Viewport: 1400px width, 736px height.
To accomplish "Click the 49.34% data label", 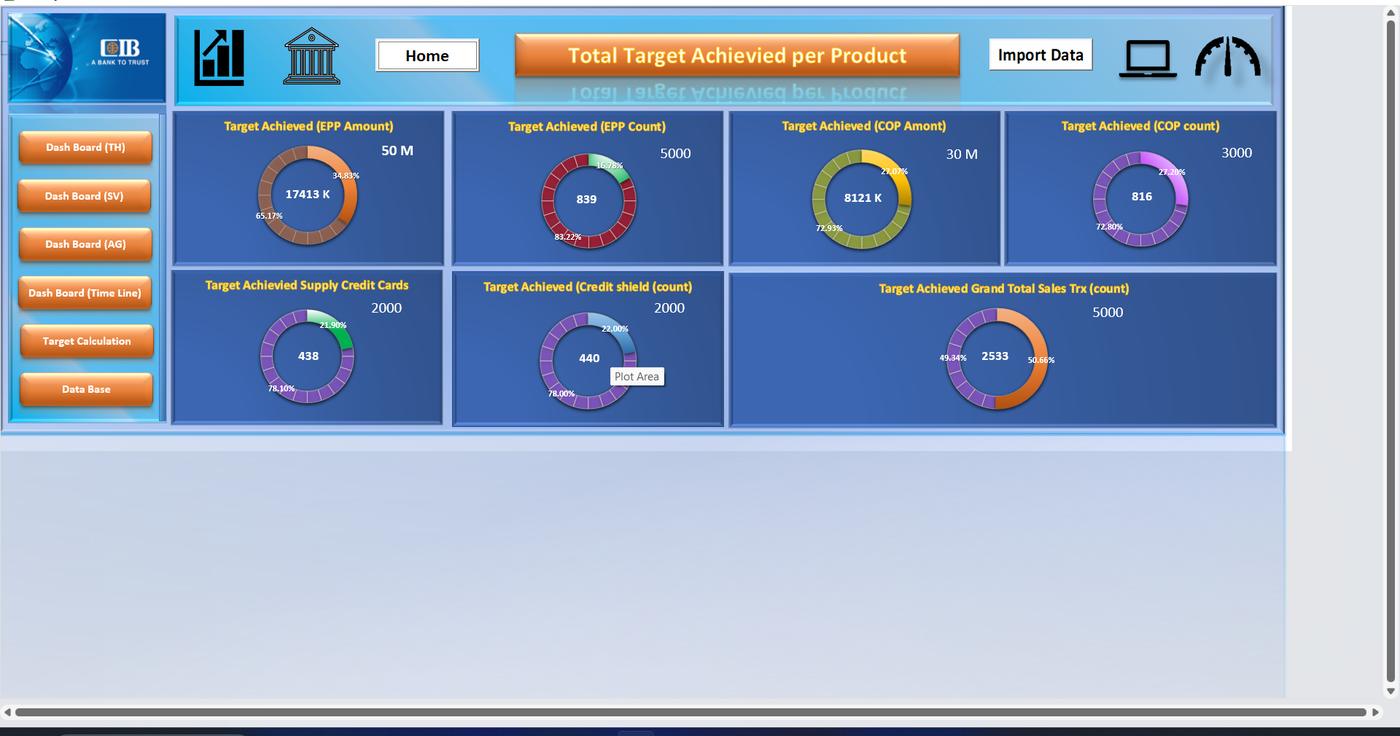I will tap(953, 358).
